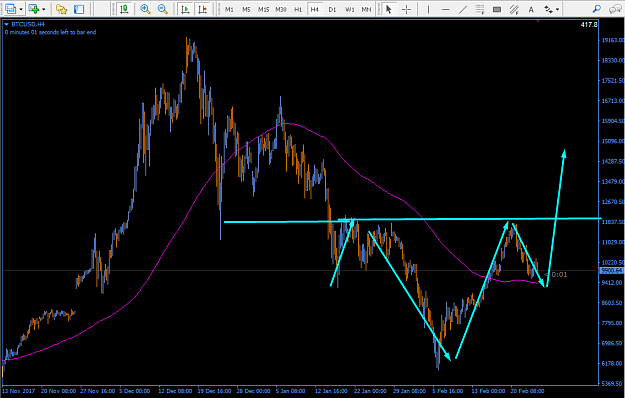This screenshot has width=625, height=398.
Task: Click the 417.8 value at top right
Action: (589, 25)
